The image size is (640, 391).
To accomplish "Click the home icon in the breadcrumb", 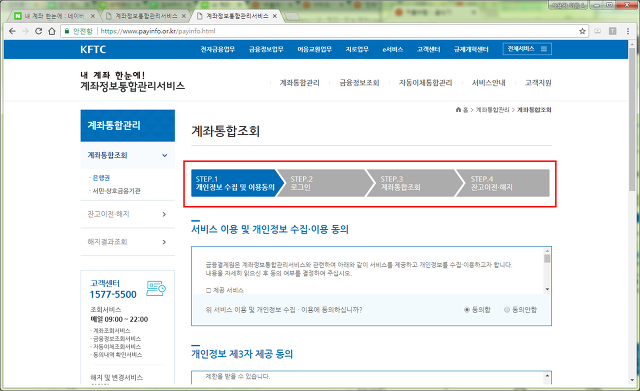I will point(458,110).
